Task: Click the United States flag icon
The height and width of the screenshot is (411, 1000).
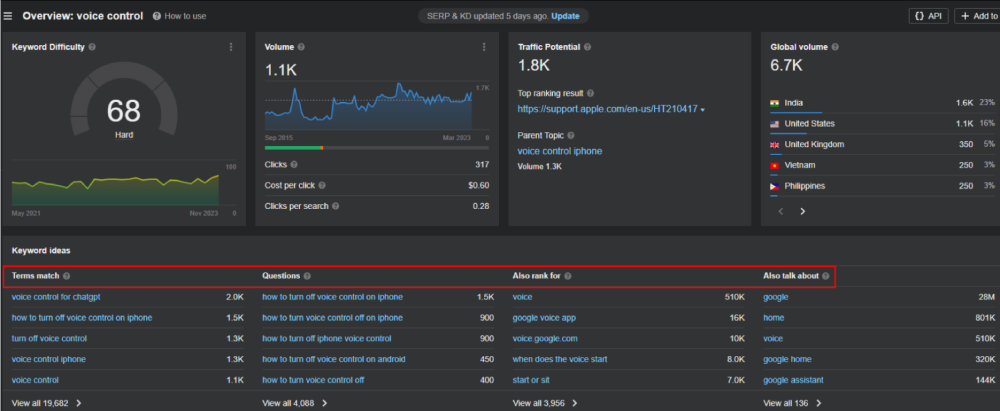Action: point(775,124)
